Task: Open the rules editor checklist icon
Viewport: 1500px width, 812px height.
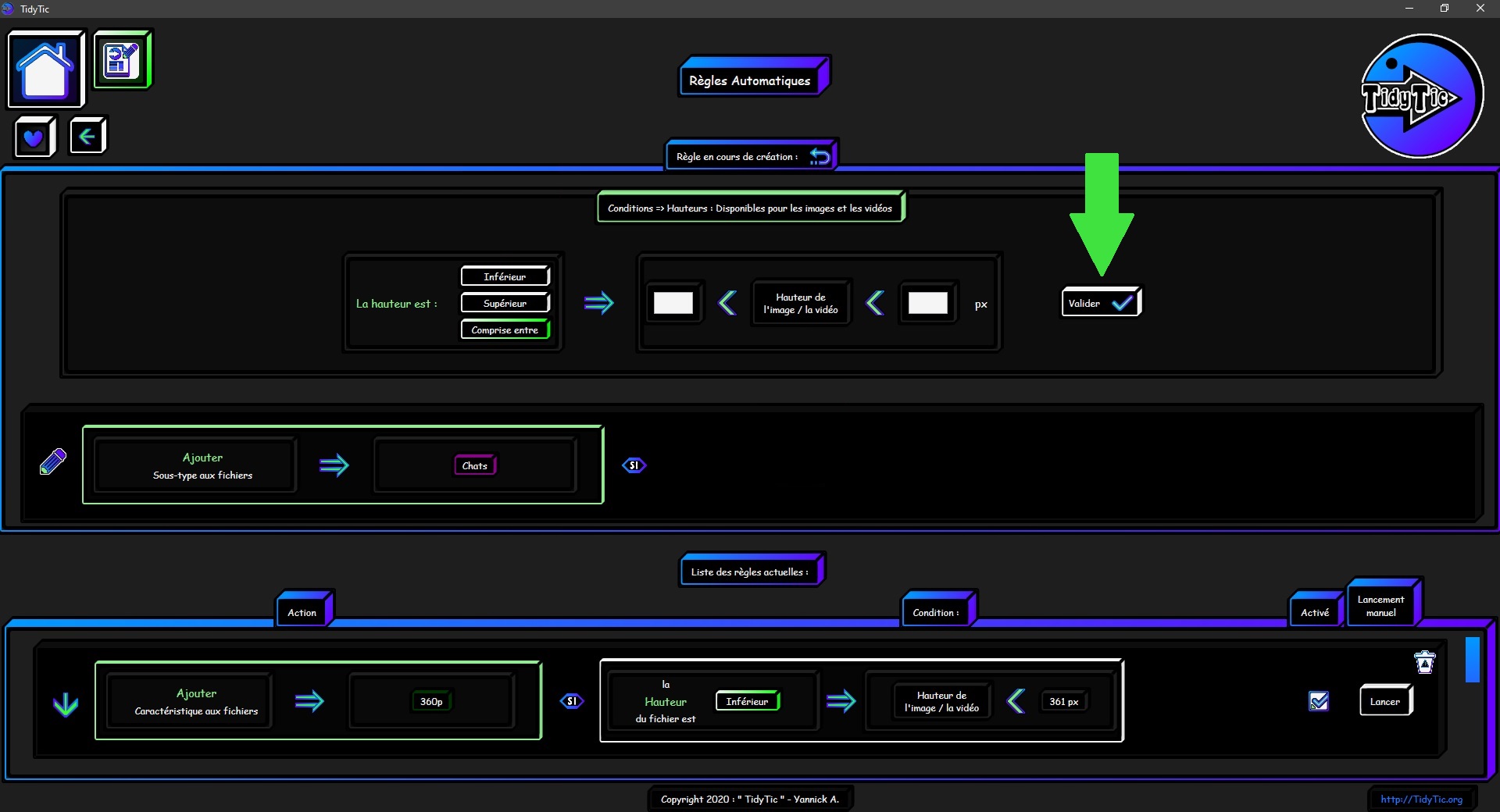Action: (122, 59)
